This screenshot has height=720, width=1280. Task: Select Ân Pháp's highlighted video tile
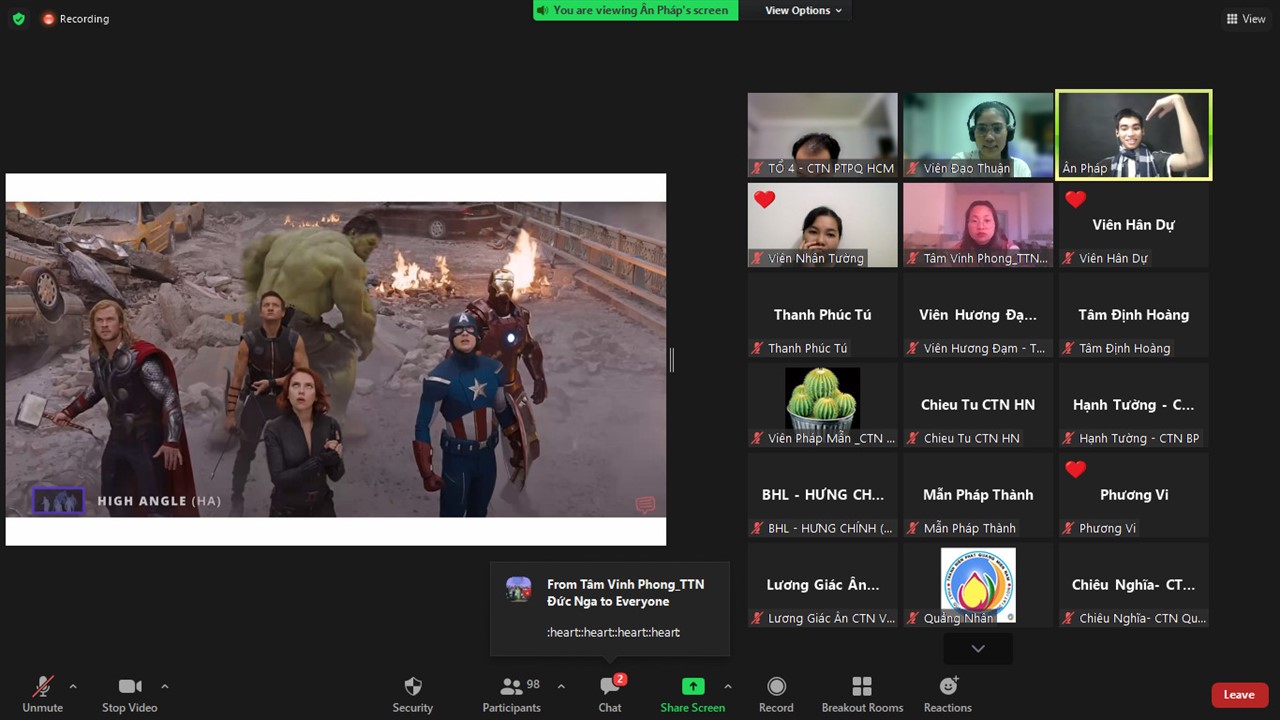tap(1134, 135)
